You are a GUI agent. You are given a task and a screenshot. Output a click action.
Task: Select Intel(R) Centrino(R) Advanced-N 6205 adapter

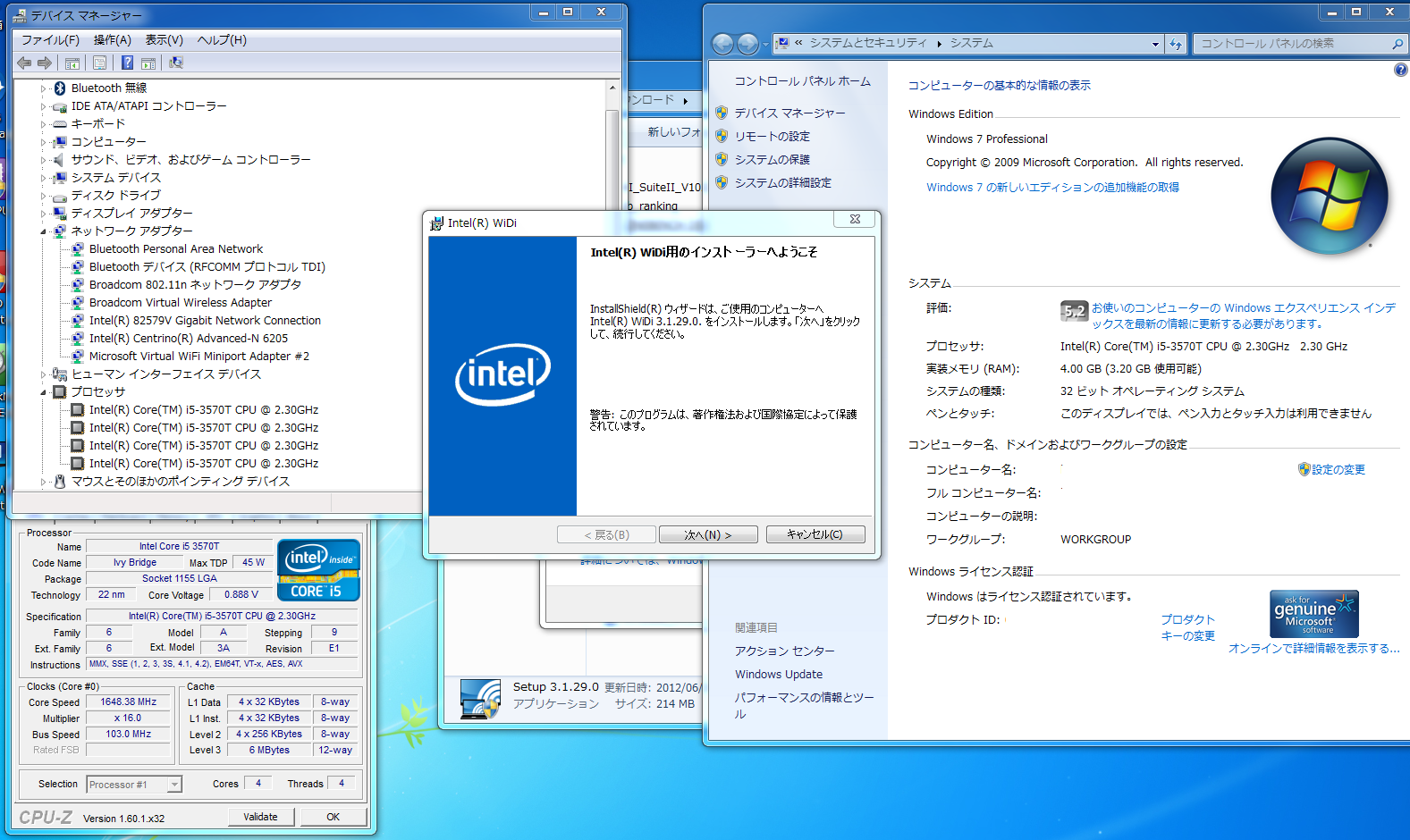coord(188,339)
